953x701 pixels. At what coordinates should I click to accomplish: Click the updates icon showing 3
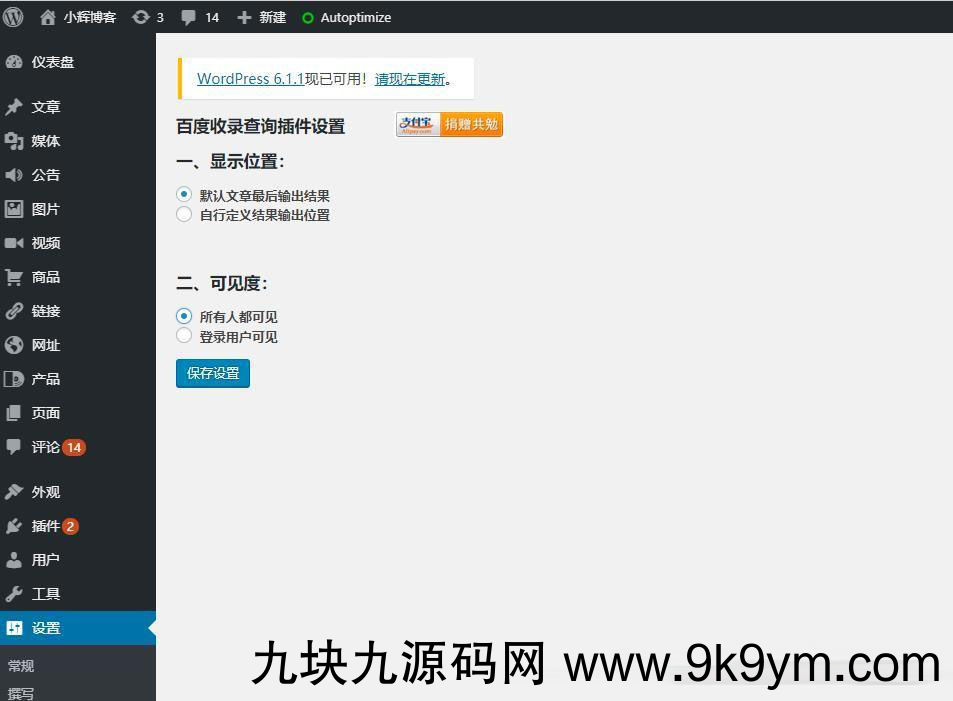(x=141, y=17)
